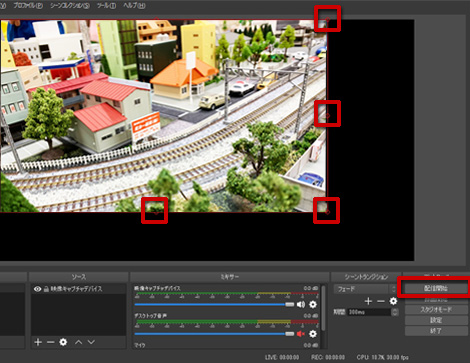Open the プロファイル(P) menu

[28, 6]
